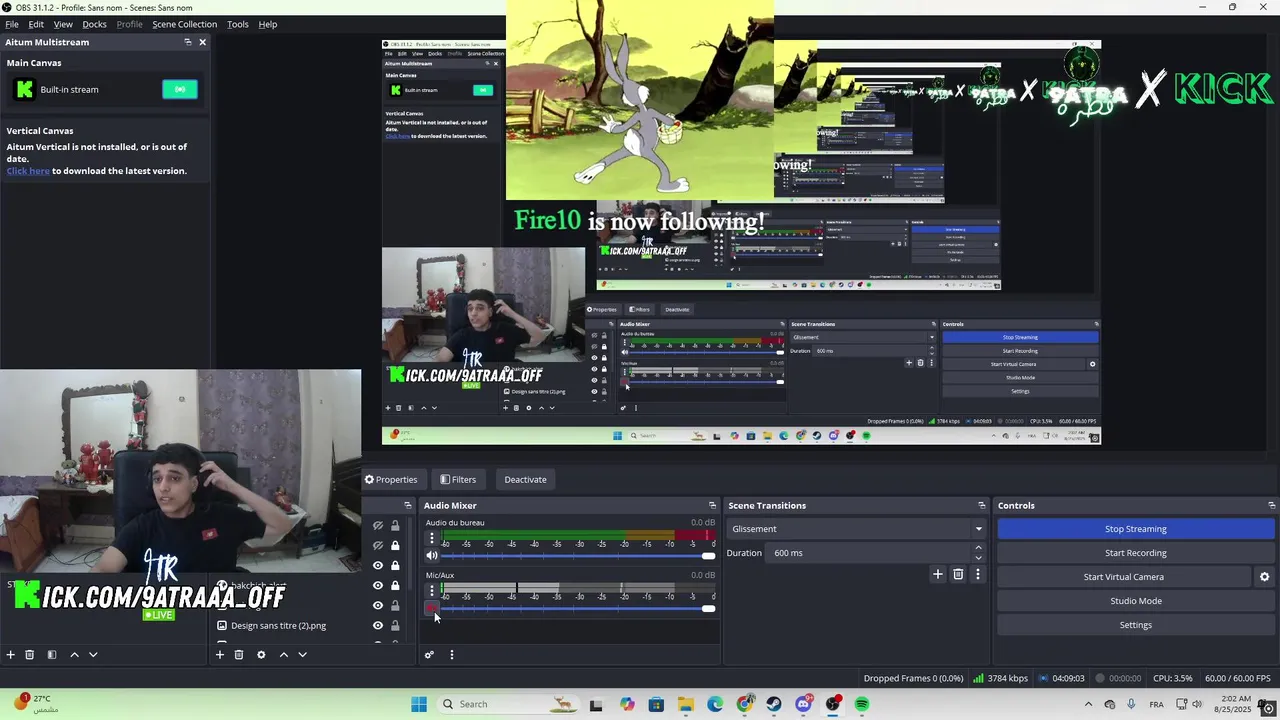Open Settings from Controls dock

(x=1136, y=625)
